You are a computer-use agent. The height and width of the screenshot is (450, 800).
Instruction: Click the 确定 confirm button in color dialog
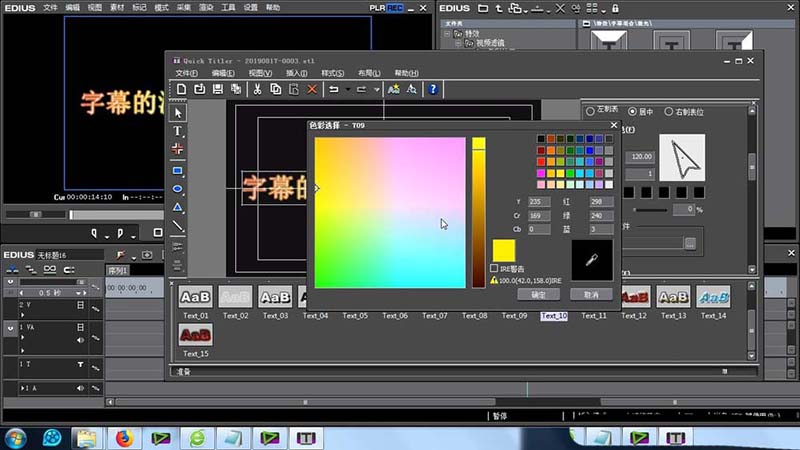[x=538, y=294]
